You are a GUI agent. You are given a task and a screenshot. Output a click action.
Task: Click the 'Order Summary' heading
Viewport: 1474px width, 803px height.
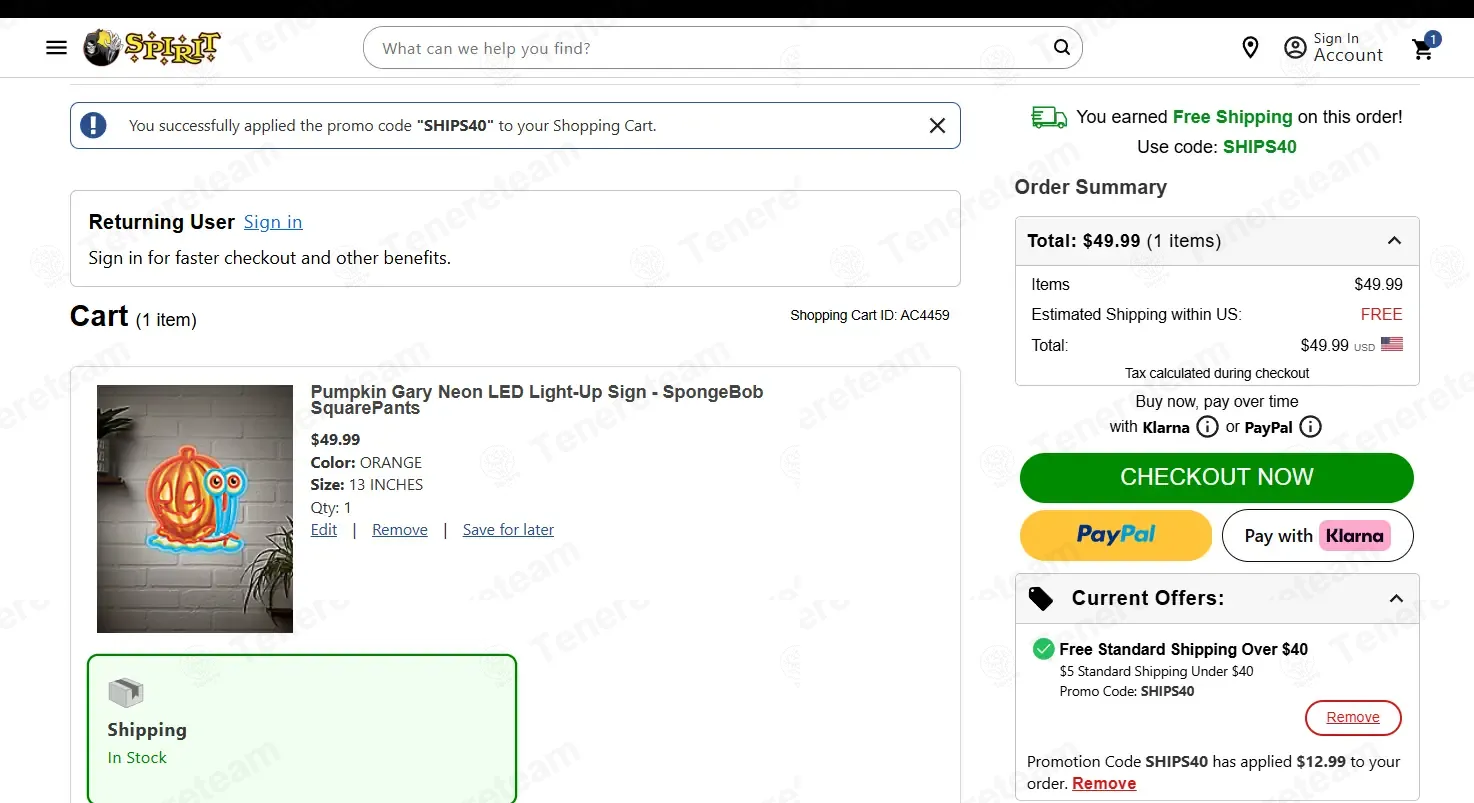(x=1091, y=187)
